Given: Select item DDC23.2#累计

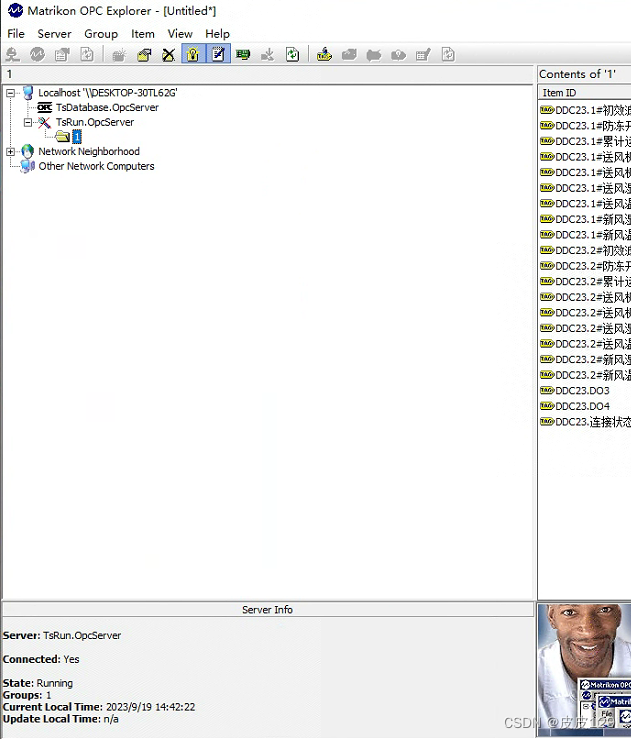Looking at the screenshot, I should [593, 281].
